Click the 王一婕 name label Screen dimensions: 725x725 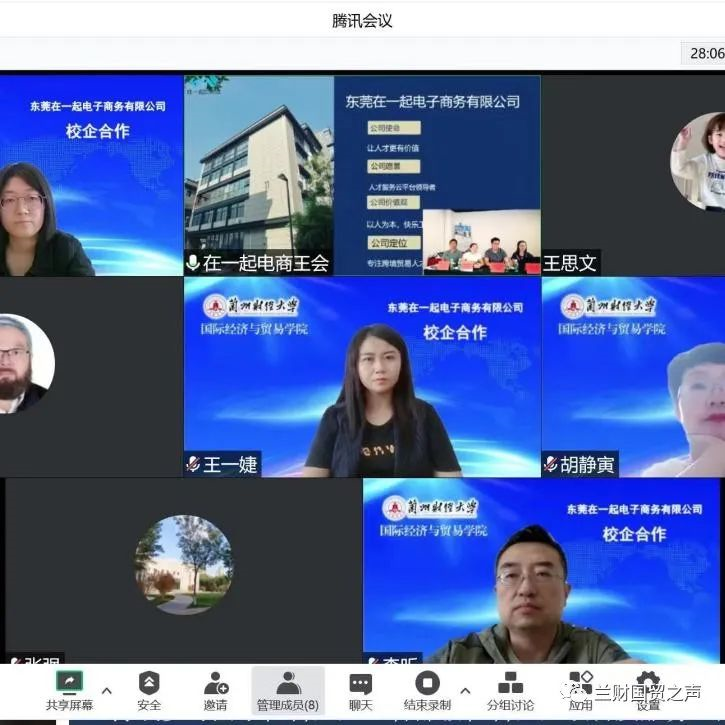coord(230,464)
